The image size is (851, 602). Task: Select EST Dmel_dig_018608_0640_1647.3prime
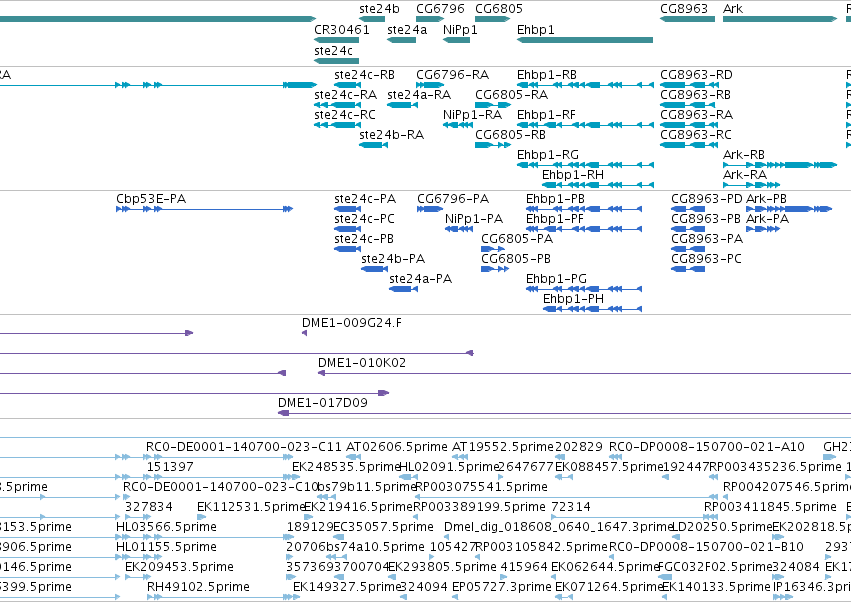point(558,527)
